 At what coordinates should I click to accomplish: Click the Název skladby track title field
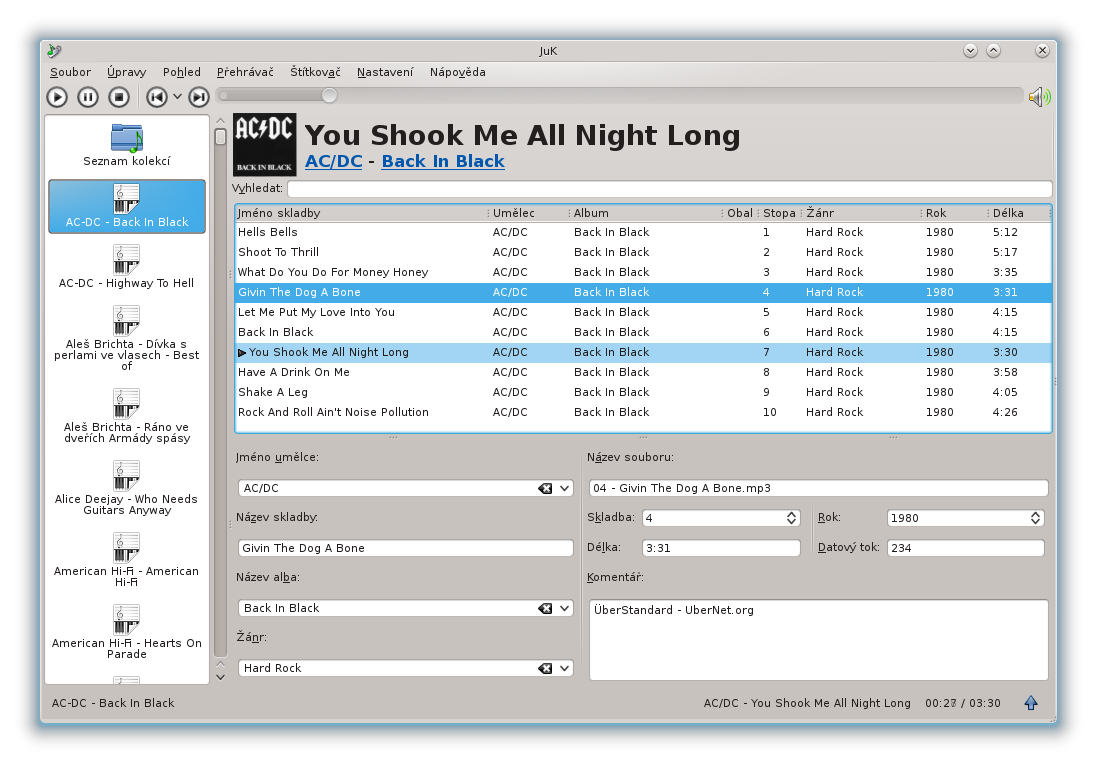[x=406, y=548]
